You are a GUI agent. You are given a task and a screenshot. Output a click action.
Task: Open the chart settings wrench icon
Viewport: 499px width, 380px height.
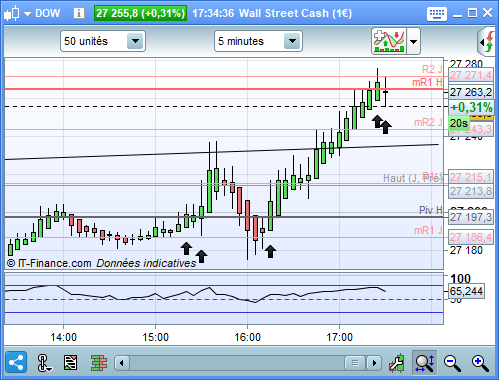pos(397,363)
